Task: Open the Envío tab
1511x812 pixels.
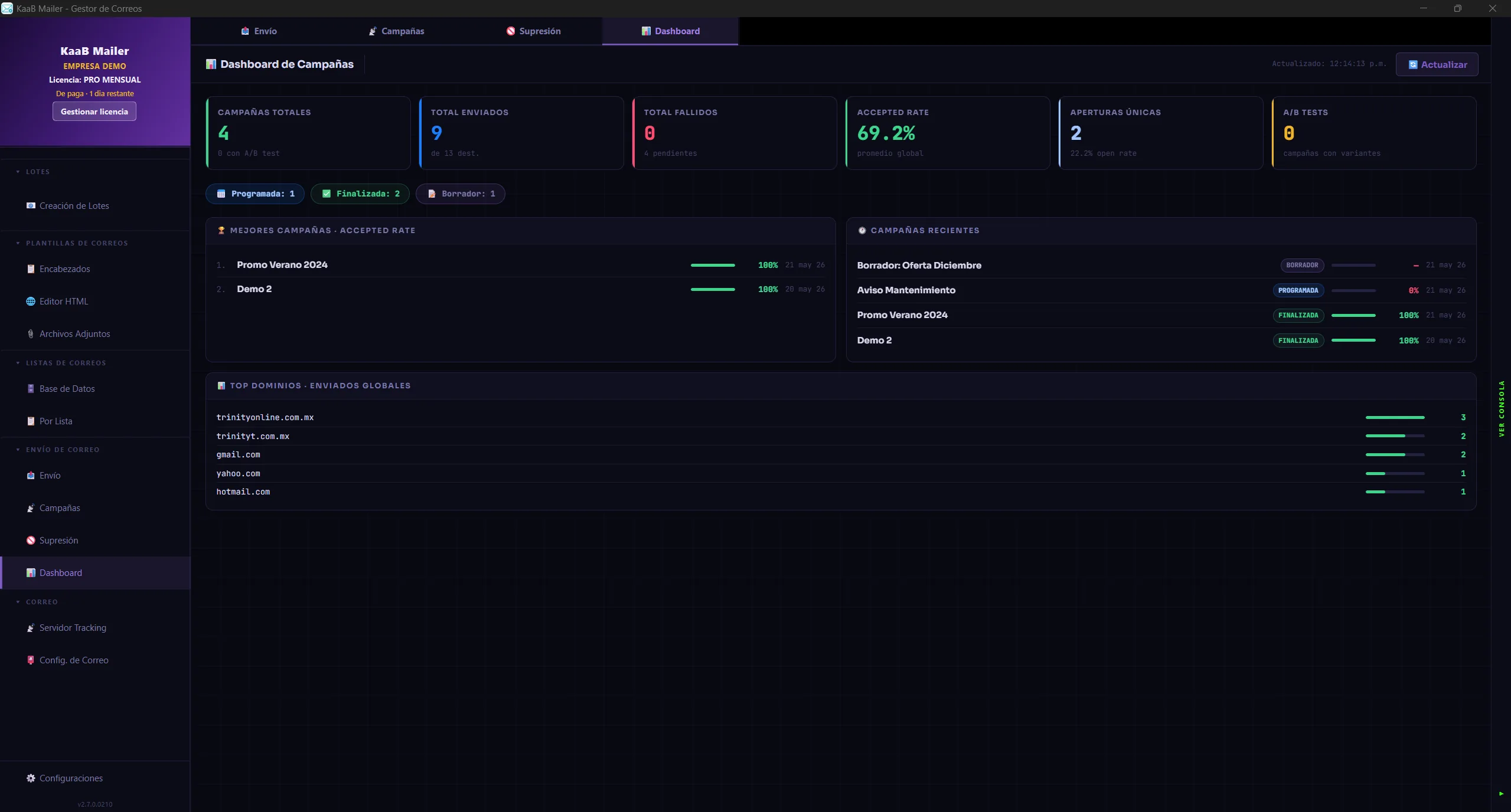Action: click(x=259, y=31)
